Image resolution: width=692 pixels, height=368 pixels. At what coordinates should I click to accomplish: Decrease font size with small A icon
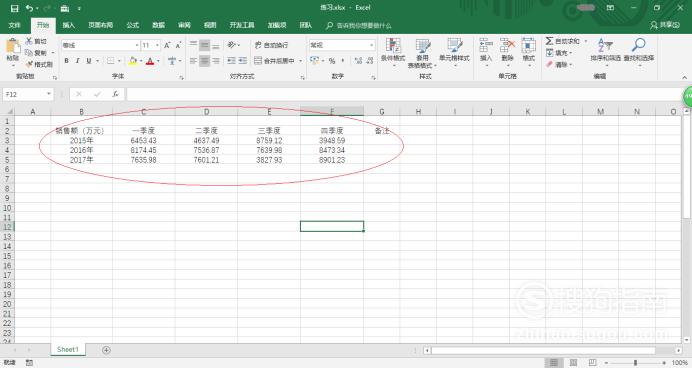[178, 45]
